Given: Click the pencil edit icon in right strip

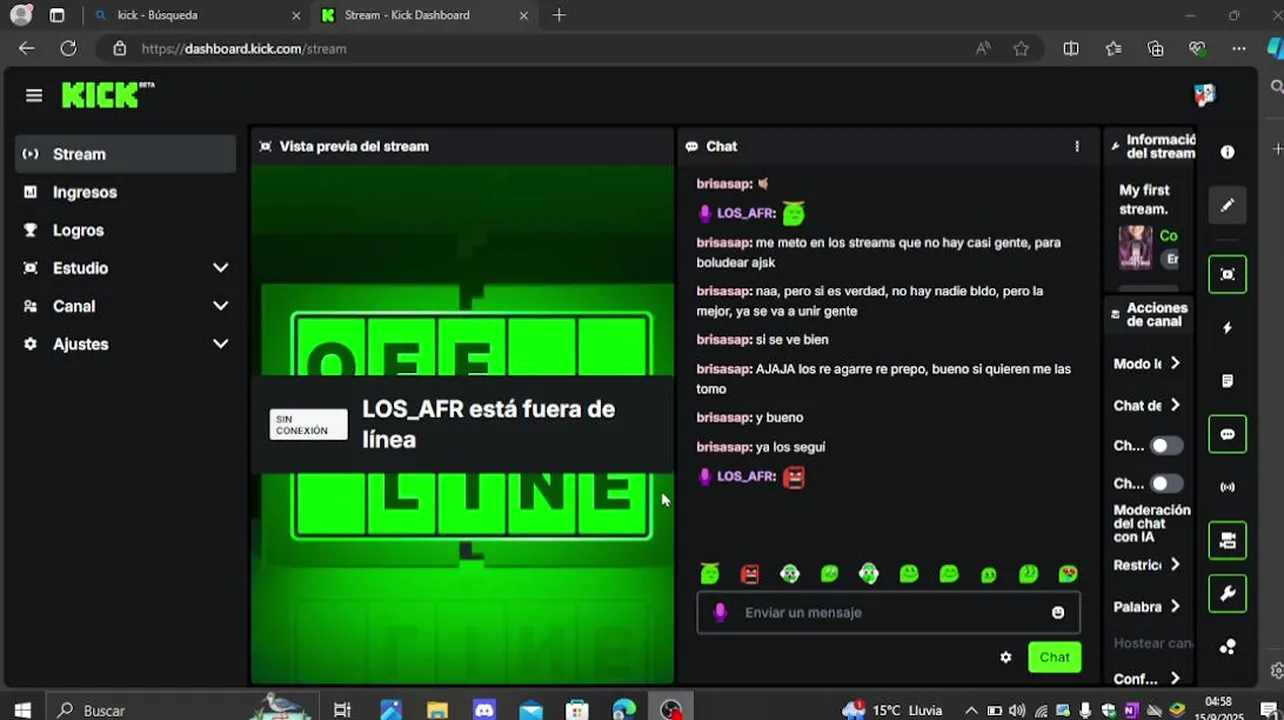Looking at the screenshot, I should point(1227,205).
